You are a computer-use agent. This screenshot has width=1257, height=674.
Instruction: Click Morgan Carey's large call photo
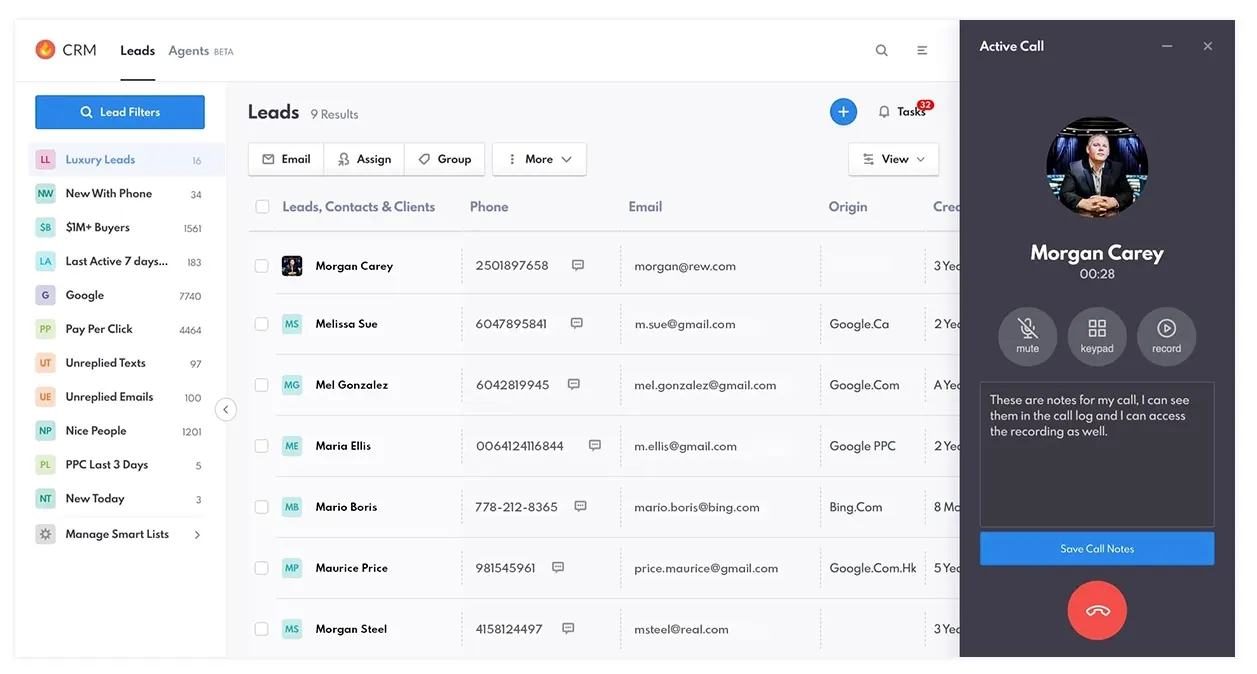pos(1097,168)
